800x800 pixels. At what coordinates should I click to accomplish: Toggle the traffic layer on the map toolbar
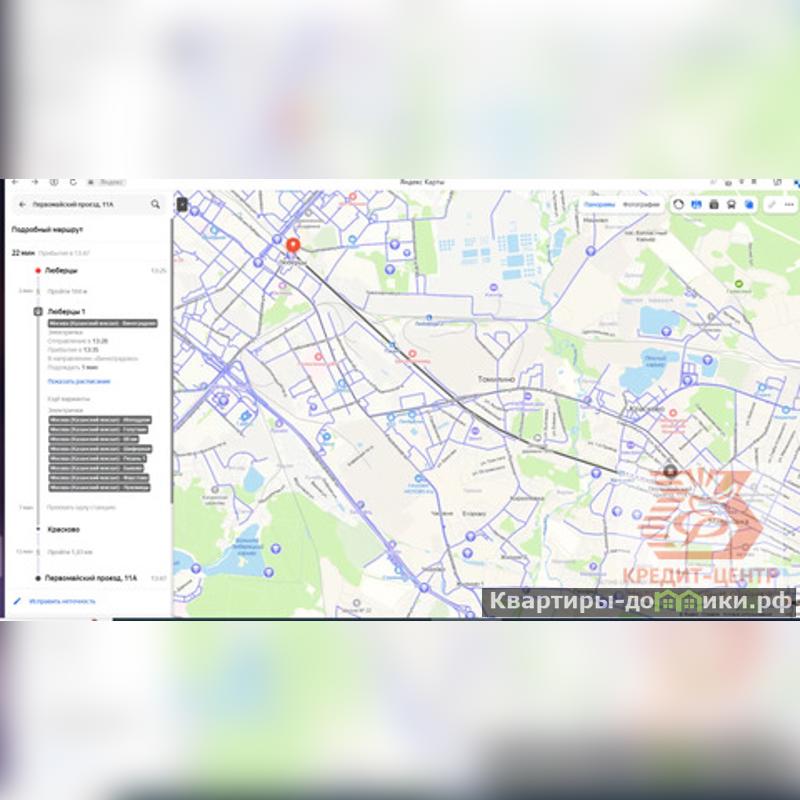(697, 204)
